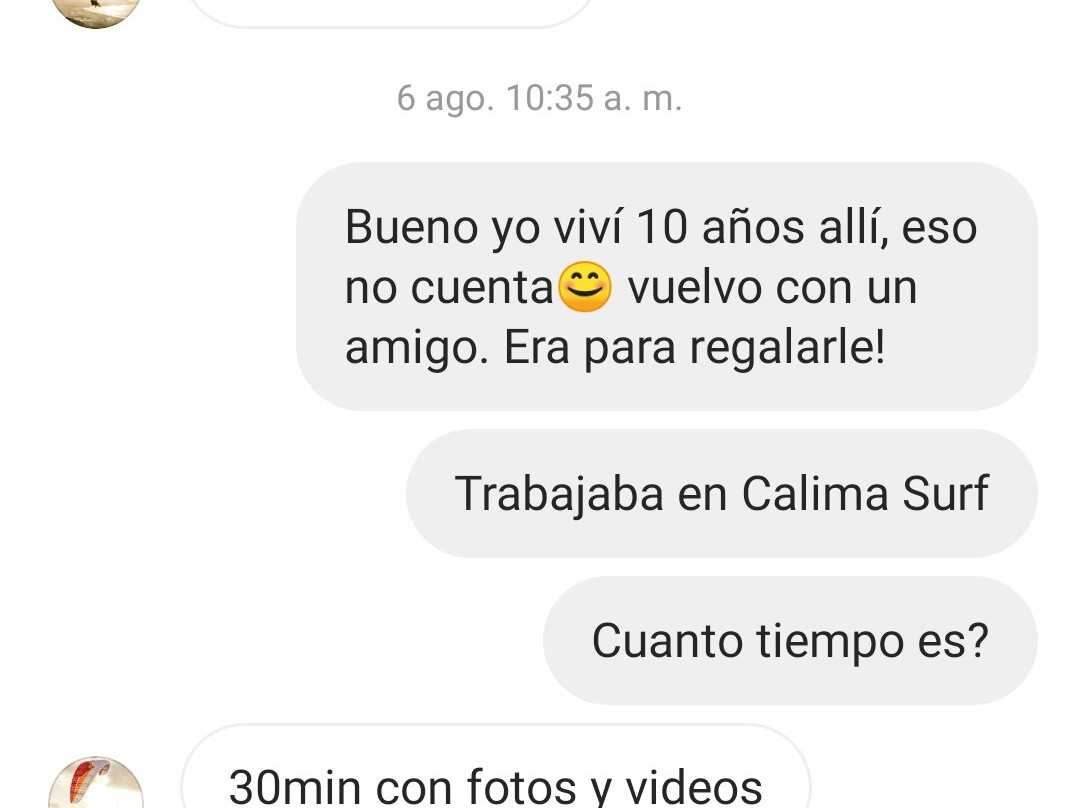
Task: Click the cut-off message bubble at top
Action: [x=391, y=12]
